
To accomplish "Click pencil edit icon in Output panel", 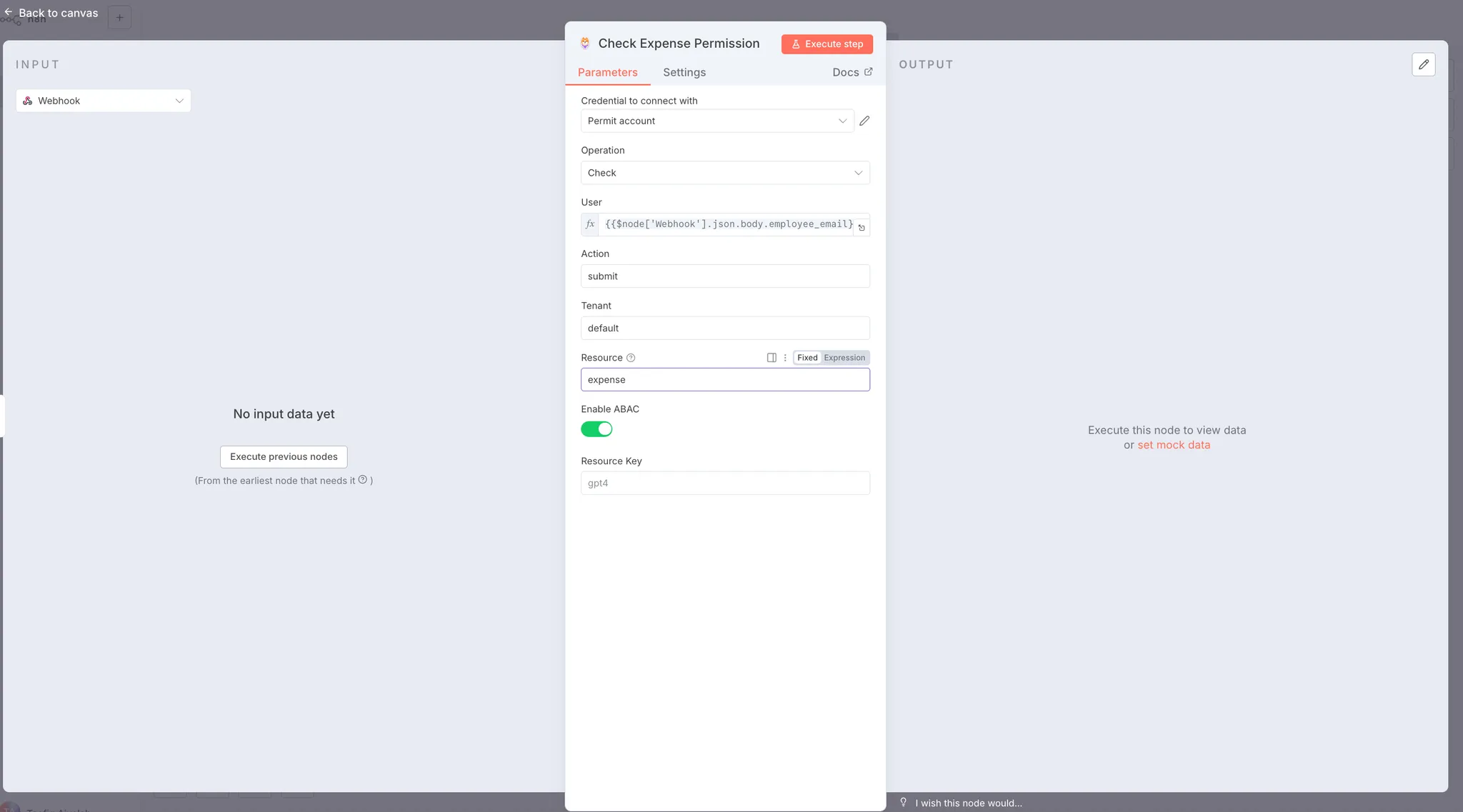I will (x=1423, y=64).
